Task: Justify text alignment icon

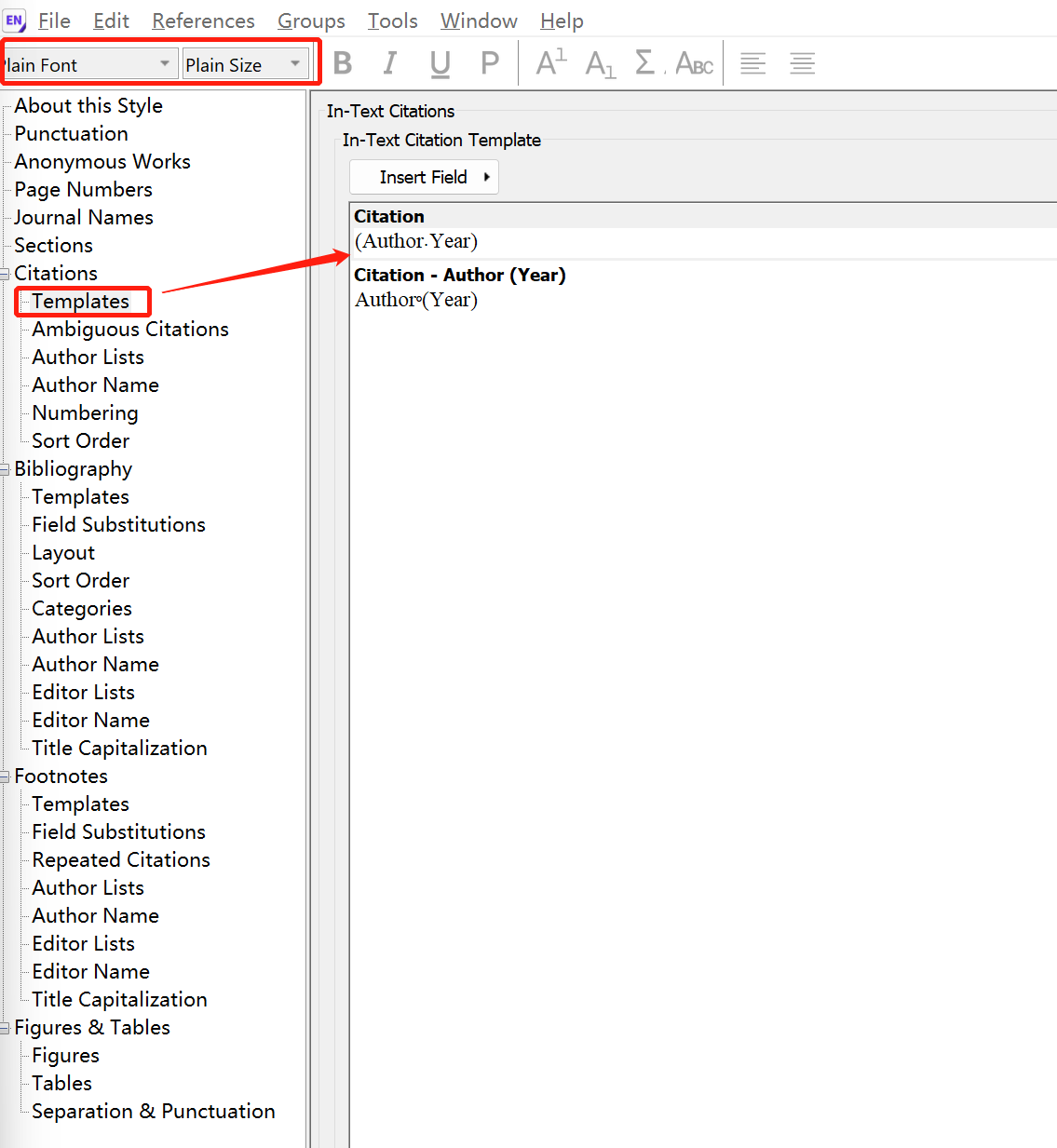Action: coord(802,63)
